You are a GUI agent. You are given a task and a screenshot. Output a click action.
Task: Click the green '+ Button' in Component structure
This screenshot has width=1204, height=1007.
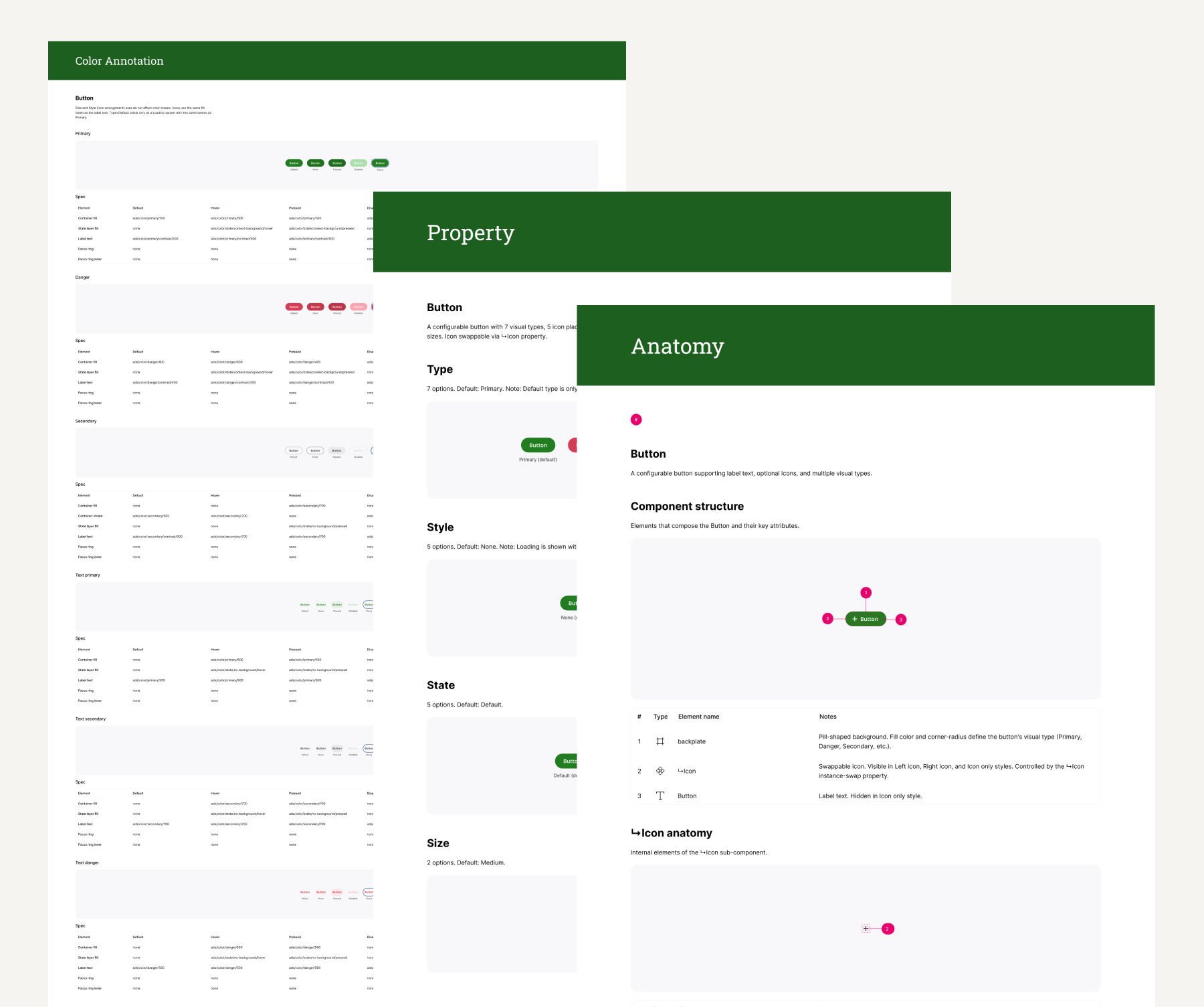pyautogui.click(x=866, y=619)
